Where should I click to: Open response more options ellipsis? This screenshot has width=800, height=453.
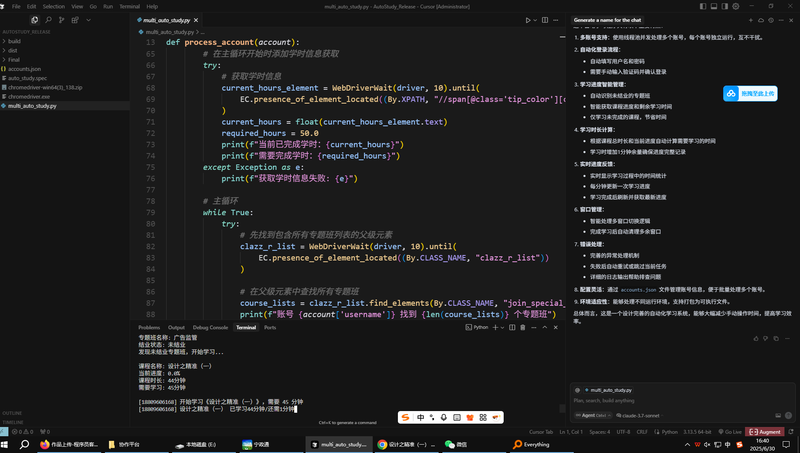point(787,338)
